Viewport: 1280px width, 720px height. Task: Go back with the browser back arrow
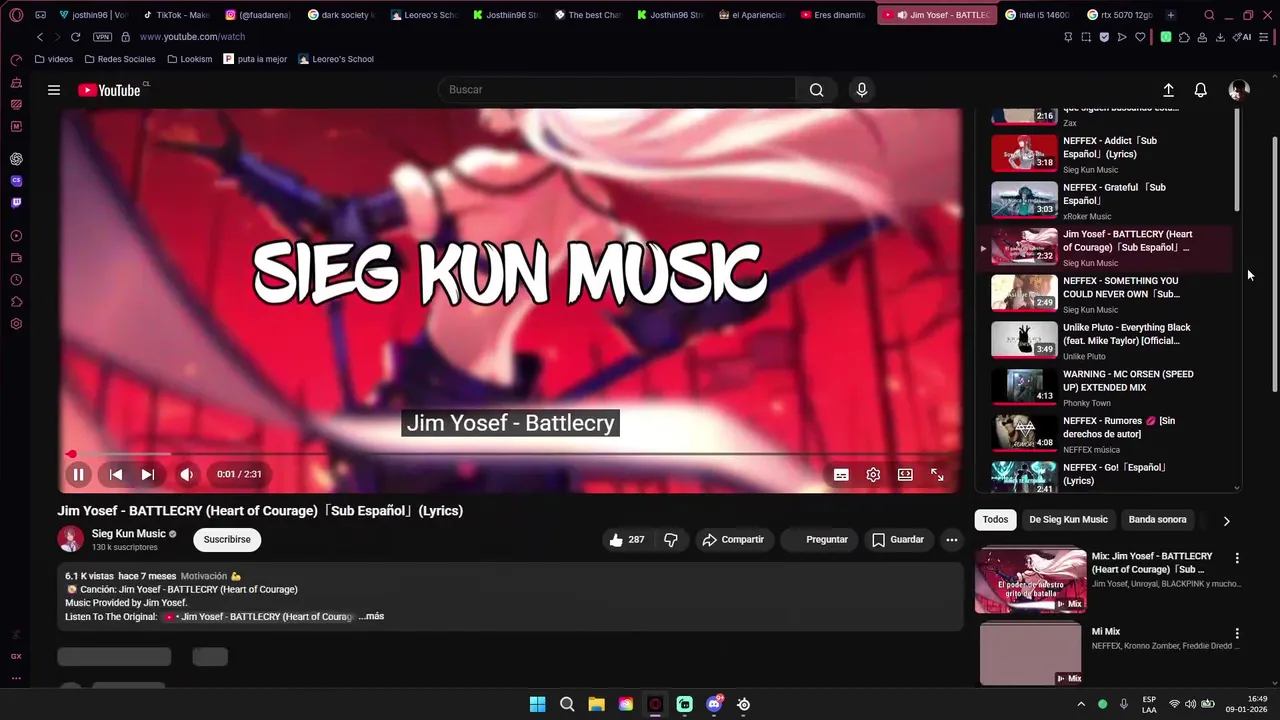tap(40, 37)
